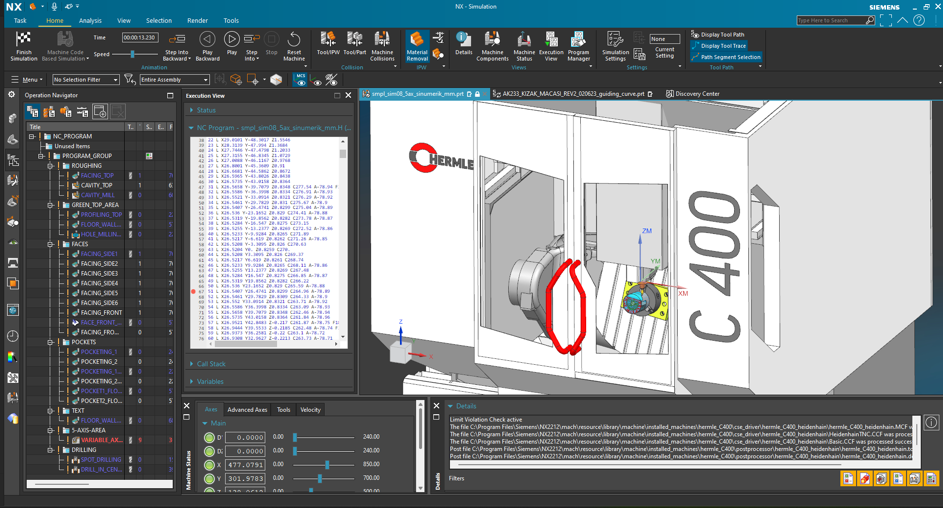Open the Menu dropdown
The image size is (943, 508).
click(27, 79)
